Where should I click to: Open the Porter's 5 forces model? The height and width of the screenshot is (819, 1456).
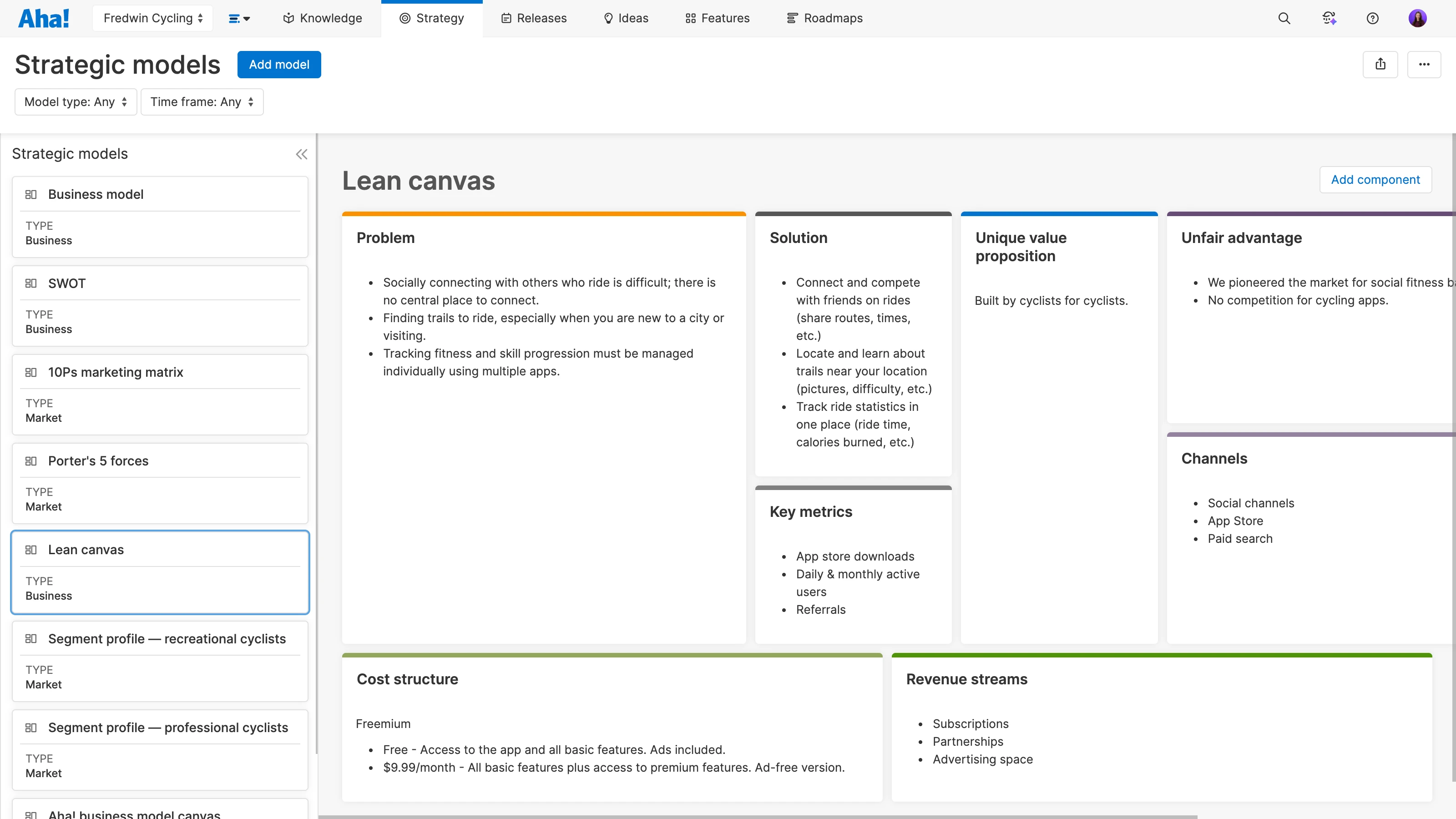pyautogui.click(x=160, y=483)
